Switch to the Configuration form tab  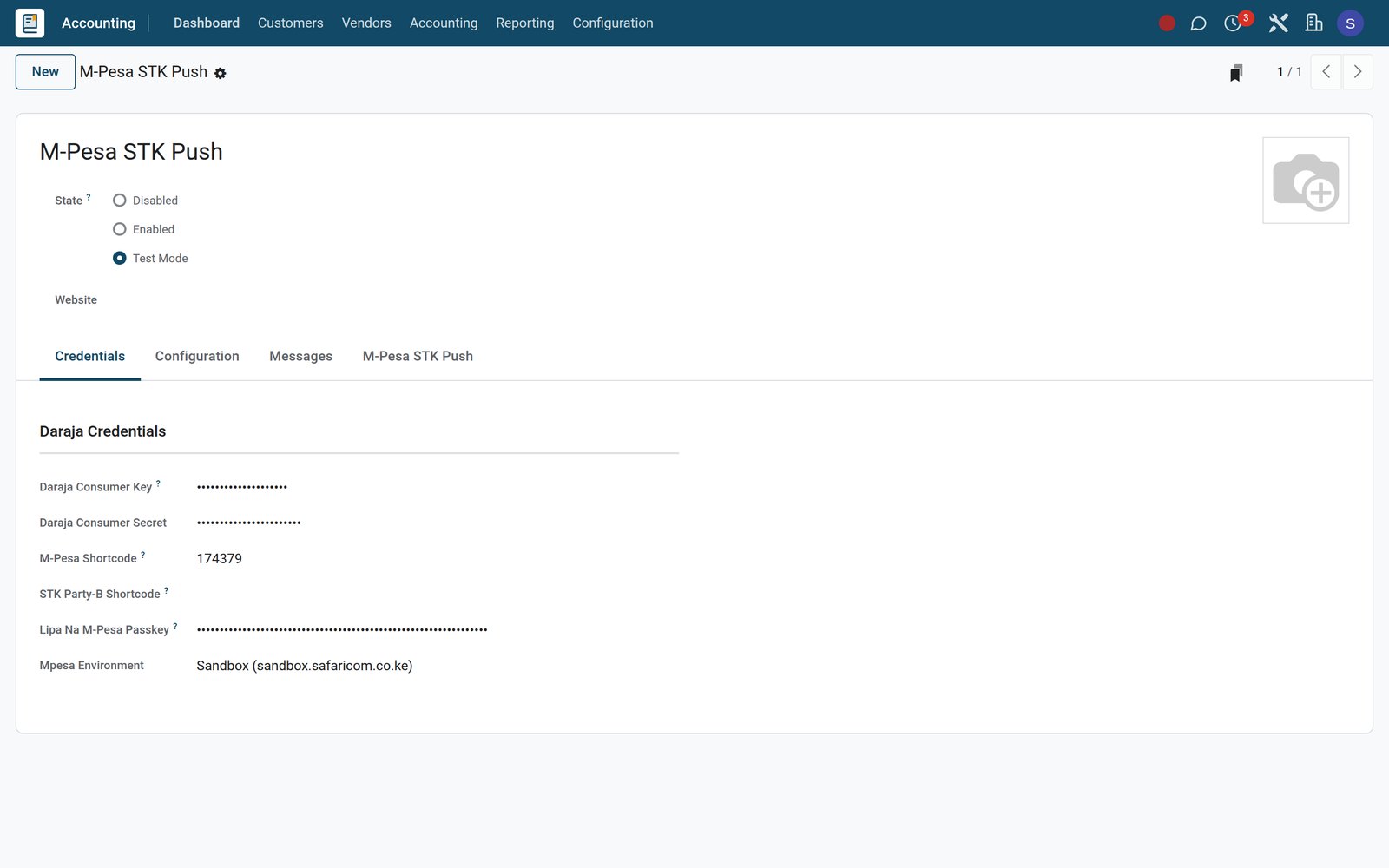(x=197, y=356)
